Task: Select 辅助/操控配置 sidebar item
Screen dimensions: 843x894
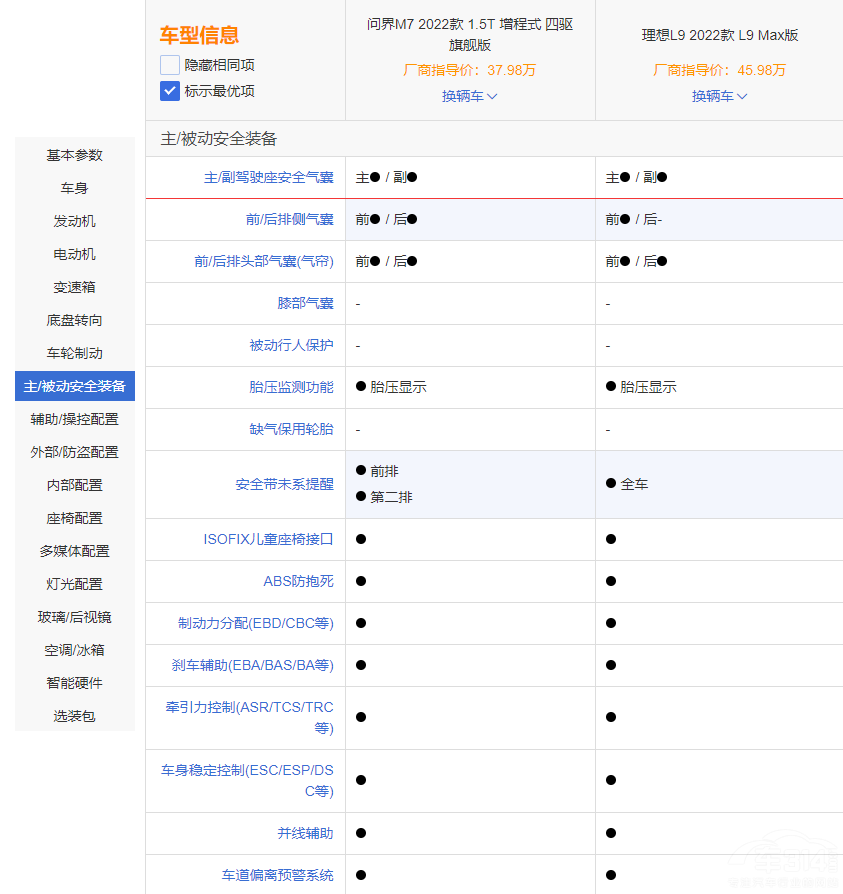Action: (75, 419)
